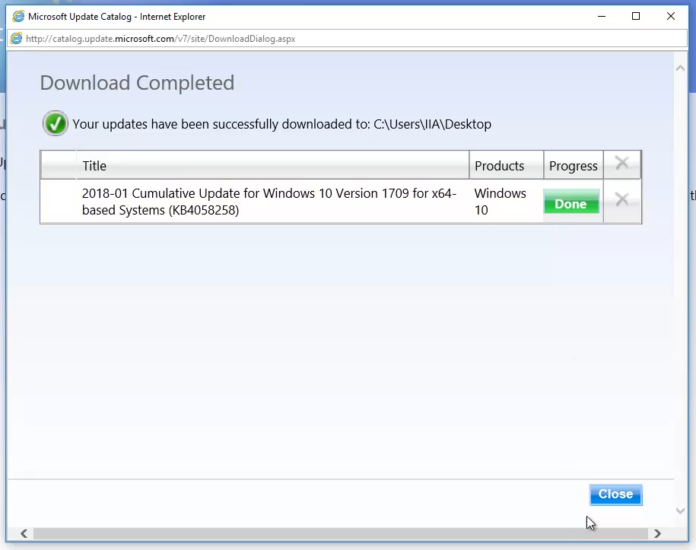Click the download path message text
The height and width of the screenshot is (550, 696).
click(x=282, y=124)
